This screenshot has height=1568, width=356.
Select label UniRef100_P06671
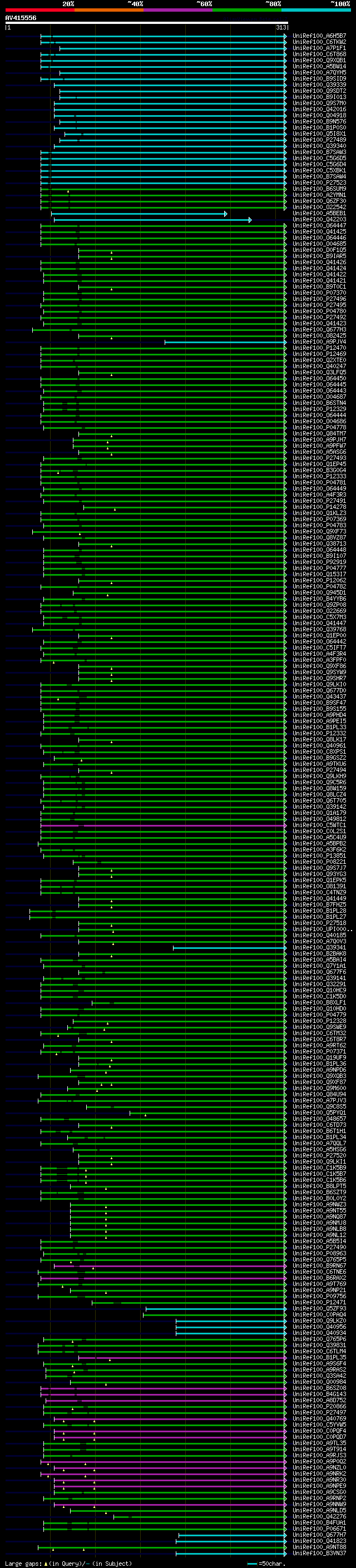click(x=319, y=1529)
